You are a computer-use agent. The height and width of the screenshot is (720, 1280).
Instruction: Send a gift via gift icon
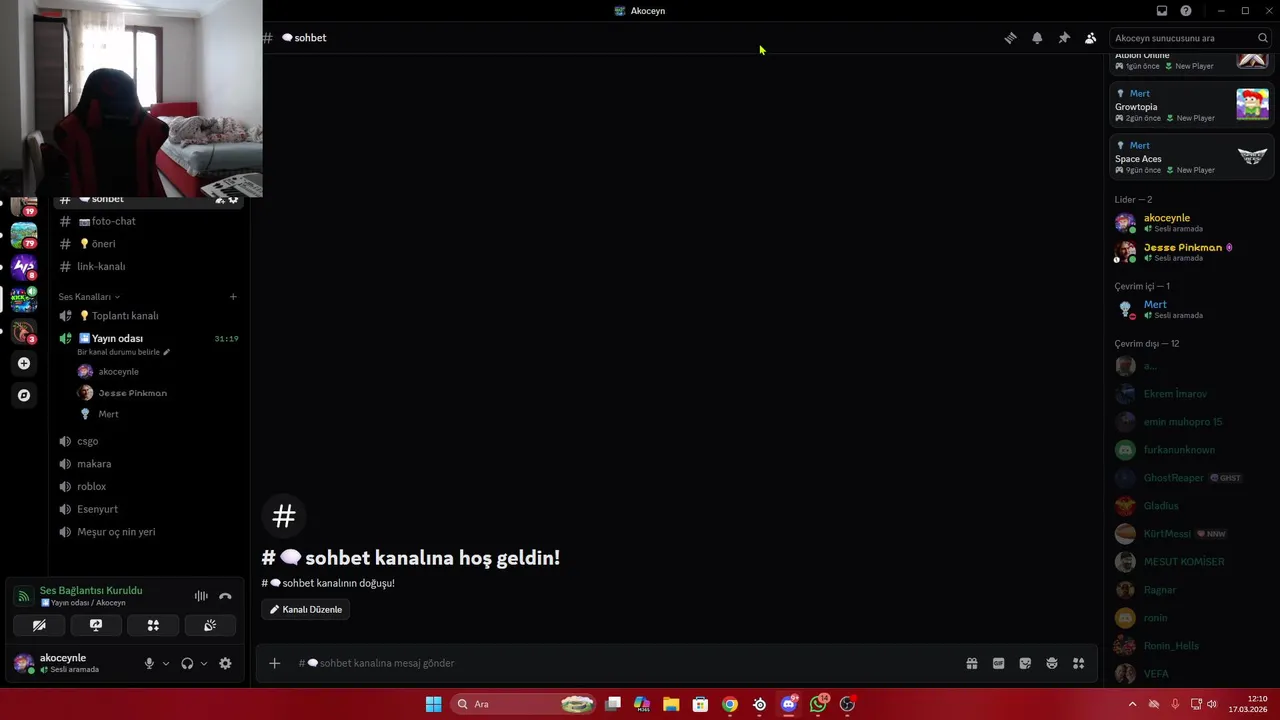tap(972, 663)
